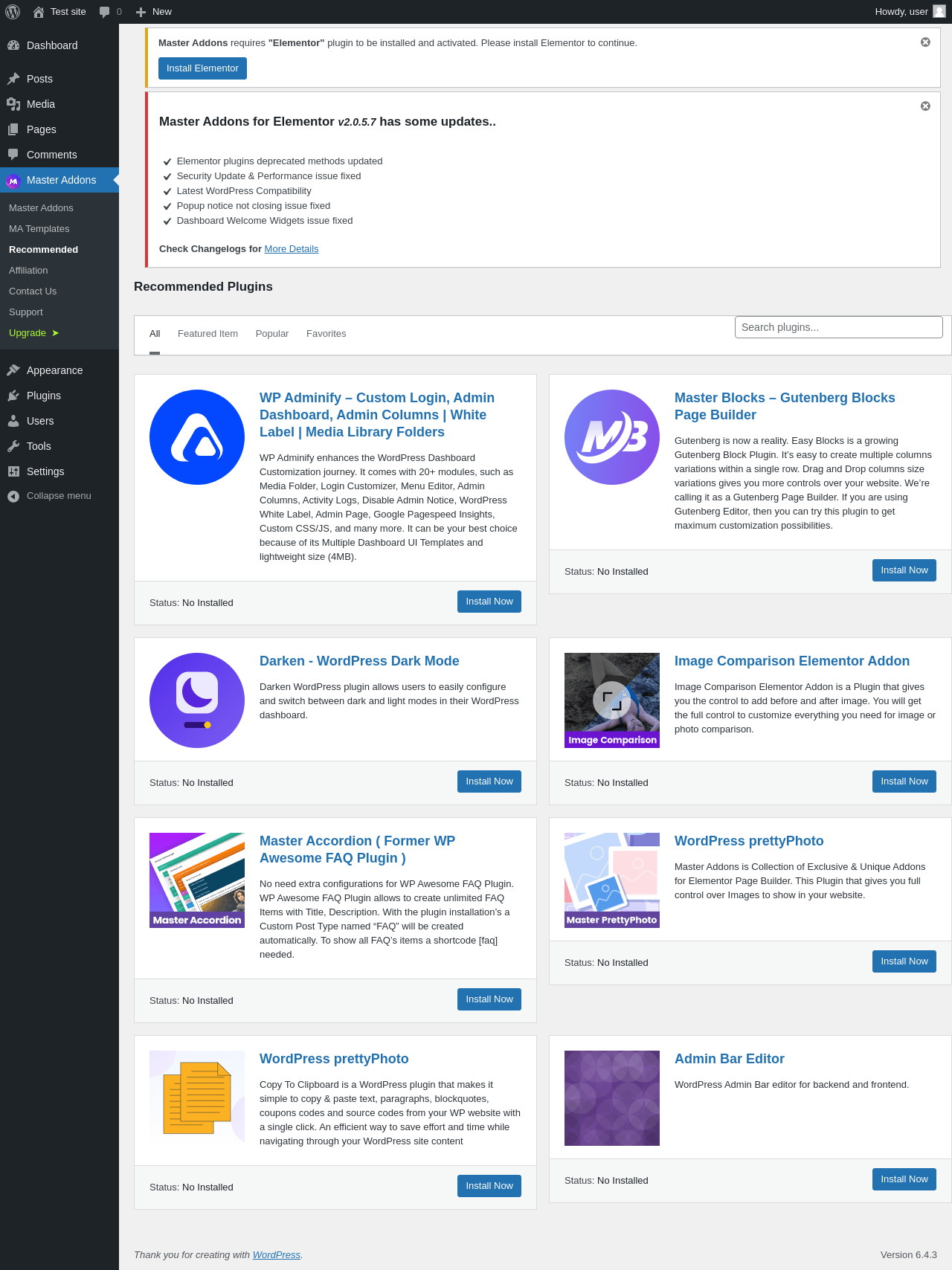Click the Media icon in sidebar
This screenshot has height=1270, width=952.
[13, 104]
